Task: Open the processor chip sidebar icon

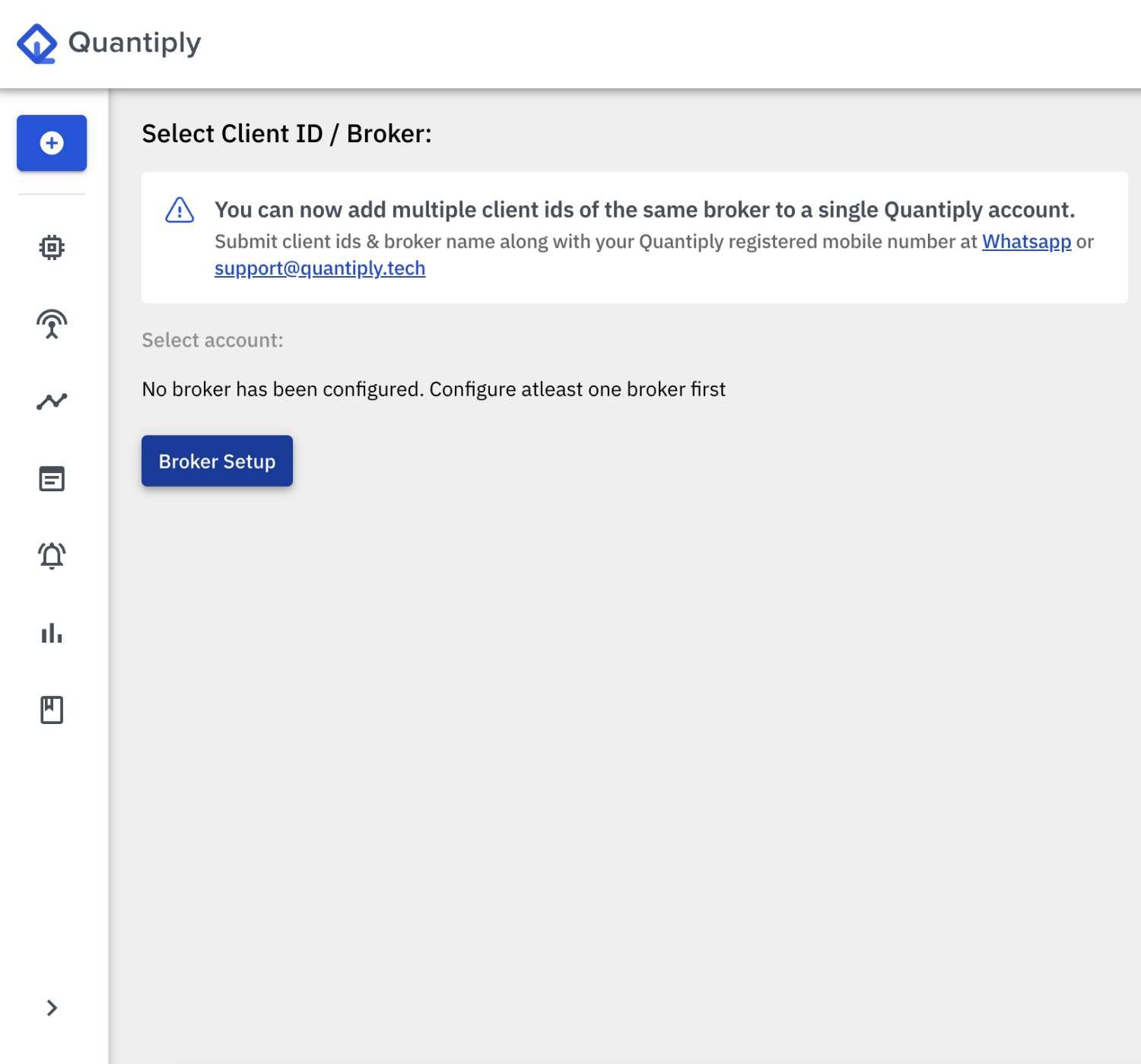Action: [52, 247]
